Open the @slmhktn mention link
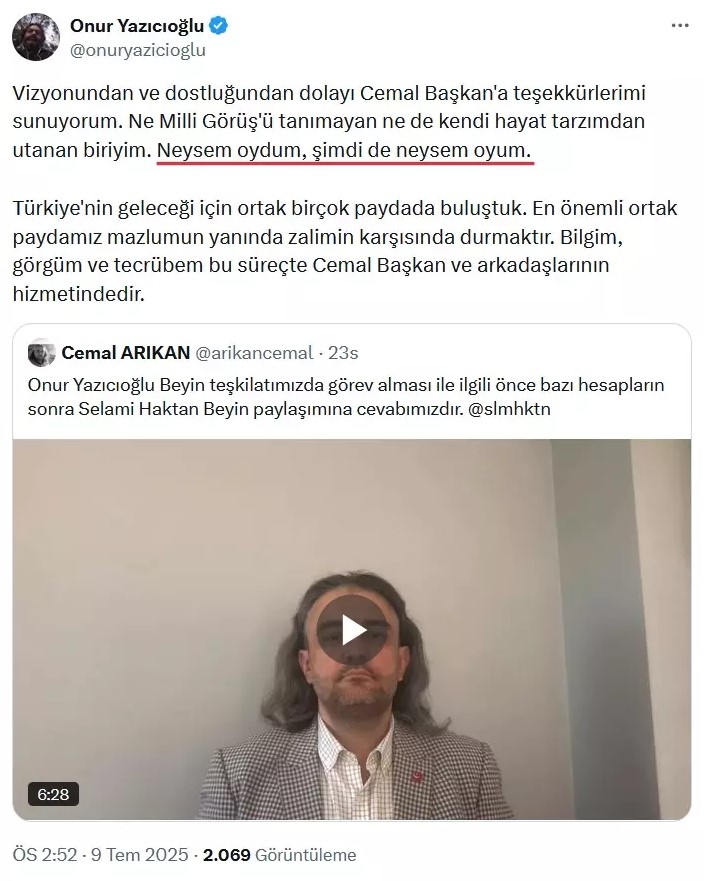708x881 pixels. tap(509, 408)
